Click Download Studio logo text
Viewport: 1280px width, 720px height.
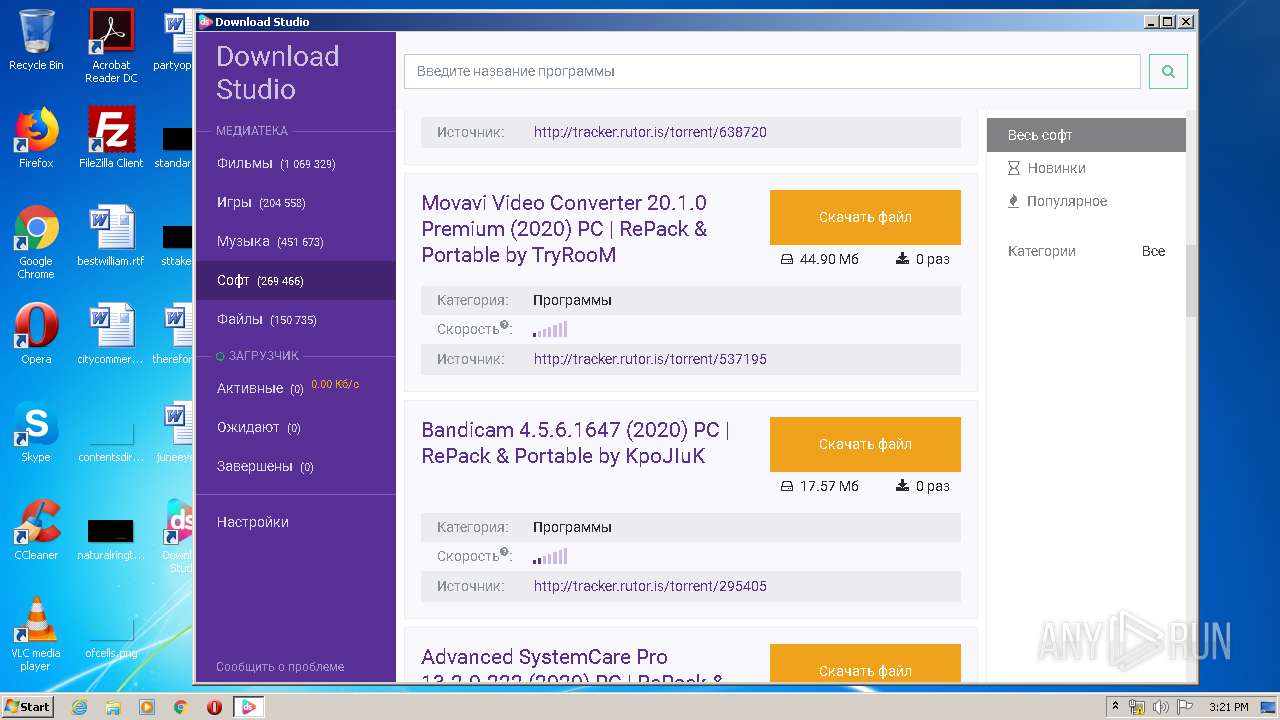[278, 73]
